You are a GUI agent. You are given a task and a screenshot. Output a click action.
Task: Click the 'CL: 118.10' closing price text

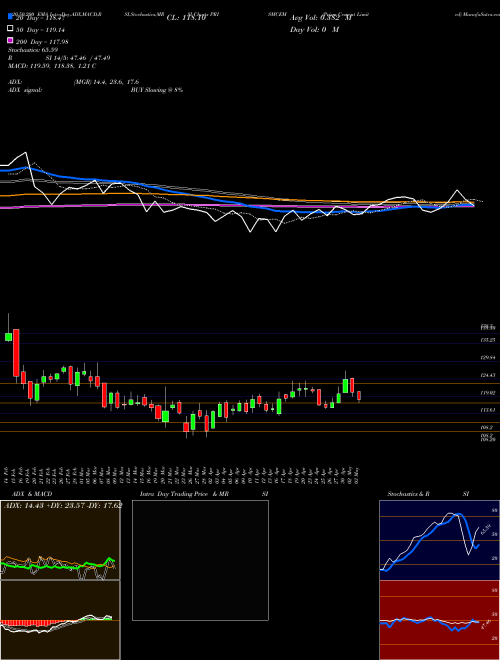coord(186,18)
